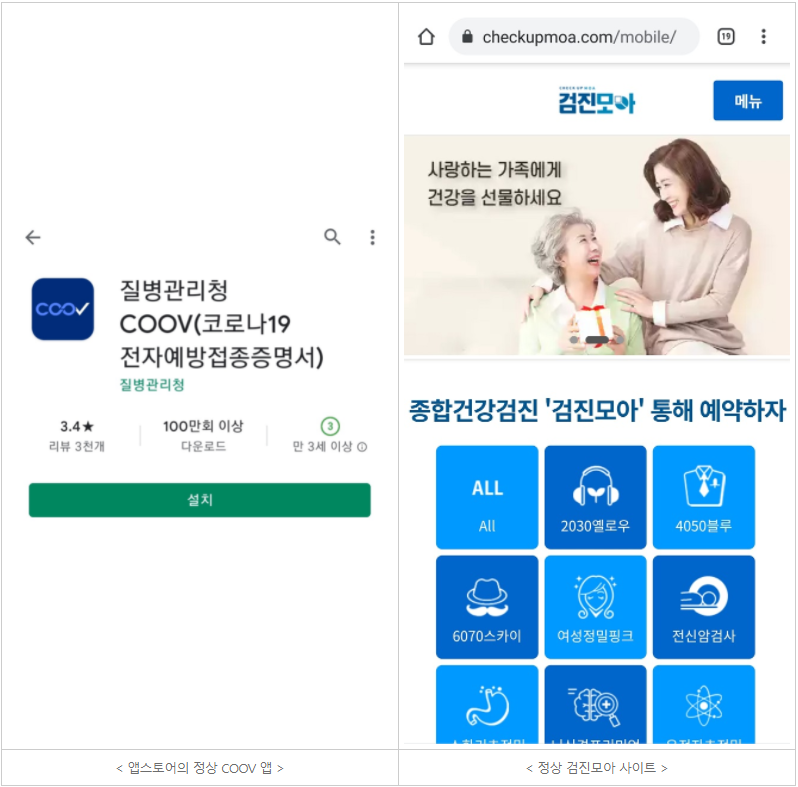
Task: Open the 질병관리청 developer link
Action: tap(152, 385)
